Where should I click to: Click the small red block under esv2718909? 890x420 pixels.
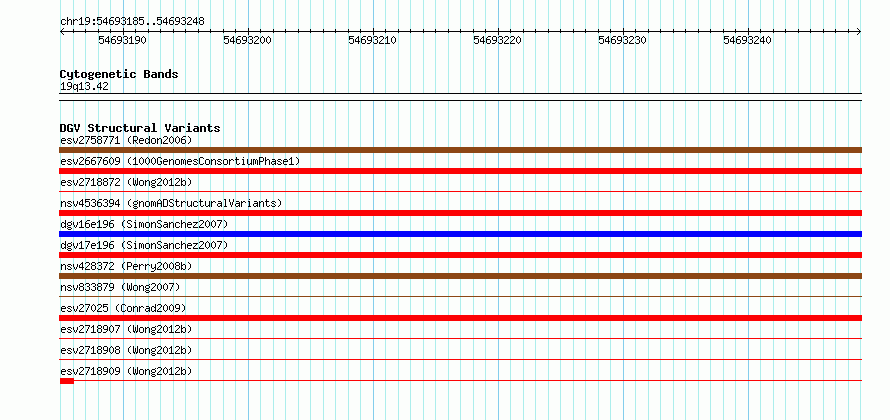tap(67, 381)
